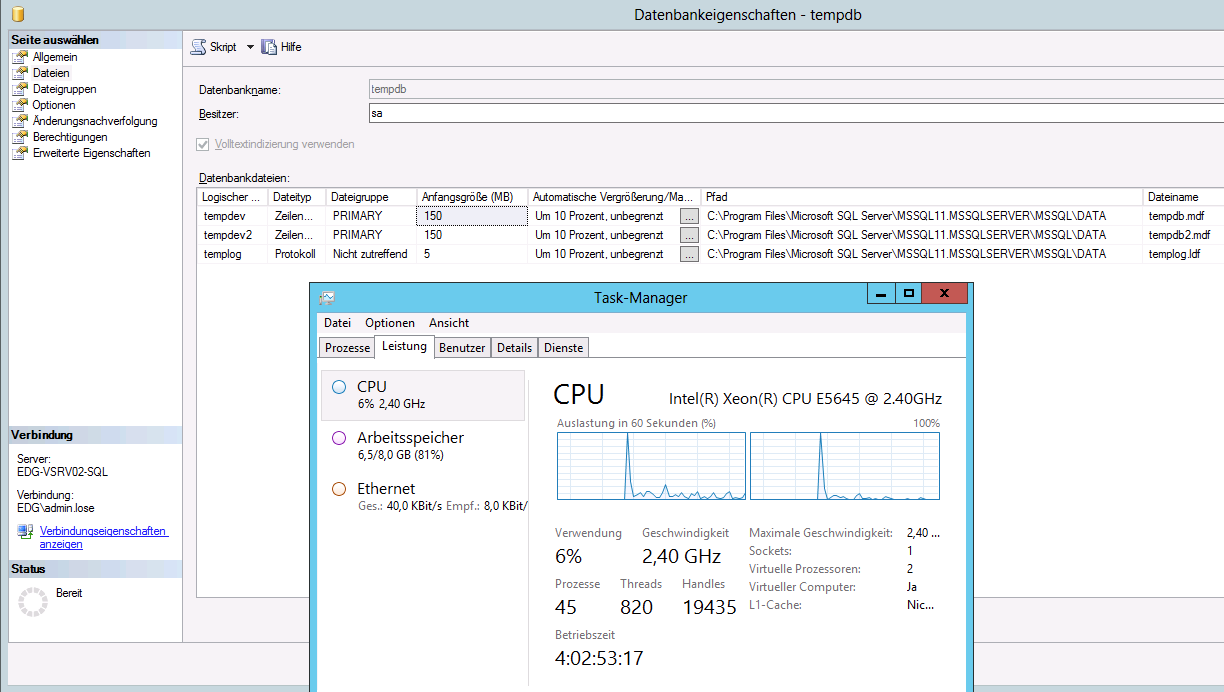This screenshot has height=692, width=1224.
Task: Select the left CPU usage graph
Action: coord(651,466)
